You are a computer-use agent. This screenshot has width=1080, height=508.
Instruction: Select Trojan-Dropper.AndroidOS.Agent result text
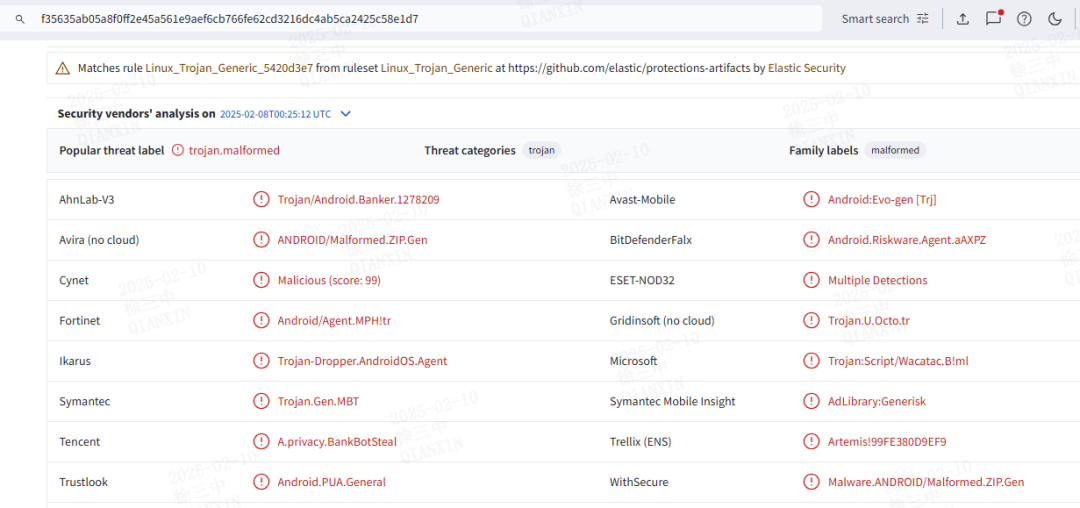point(362,361)
